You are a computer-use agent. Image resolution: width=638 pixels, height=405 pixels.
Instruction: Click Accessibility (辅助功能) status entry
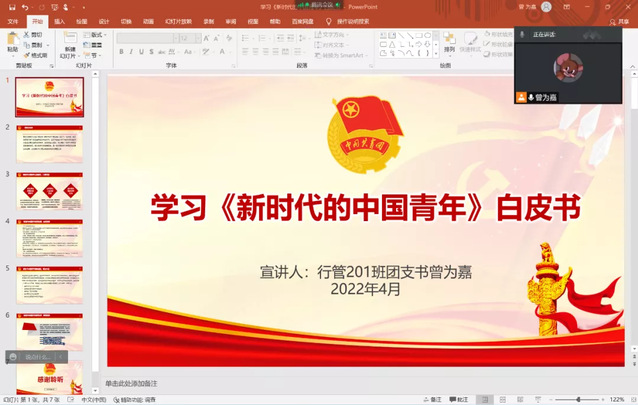[135, 400]
